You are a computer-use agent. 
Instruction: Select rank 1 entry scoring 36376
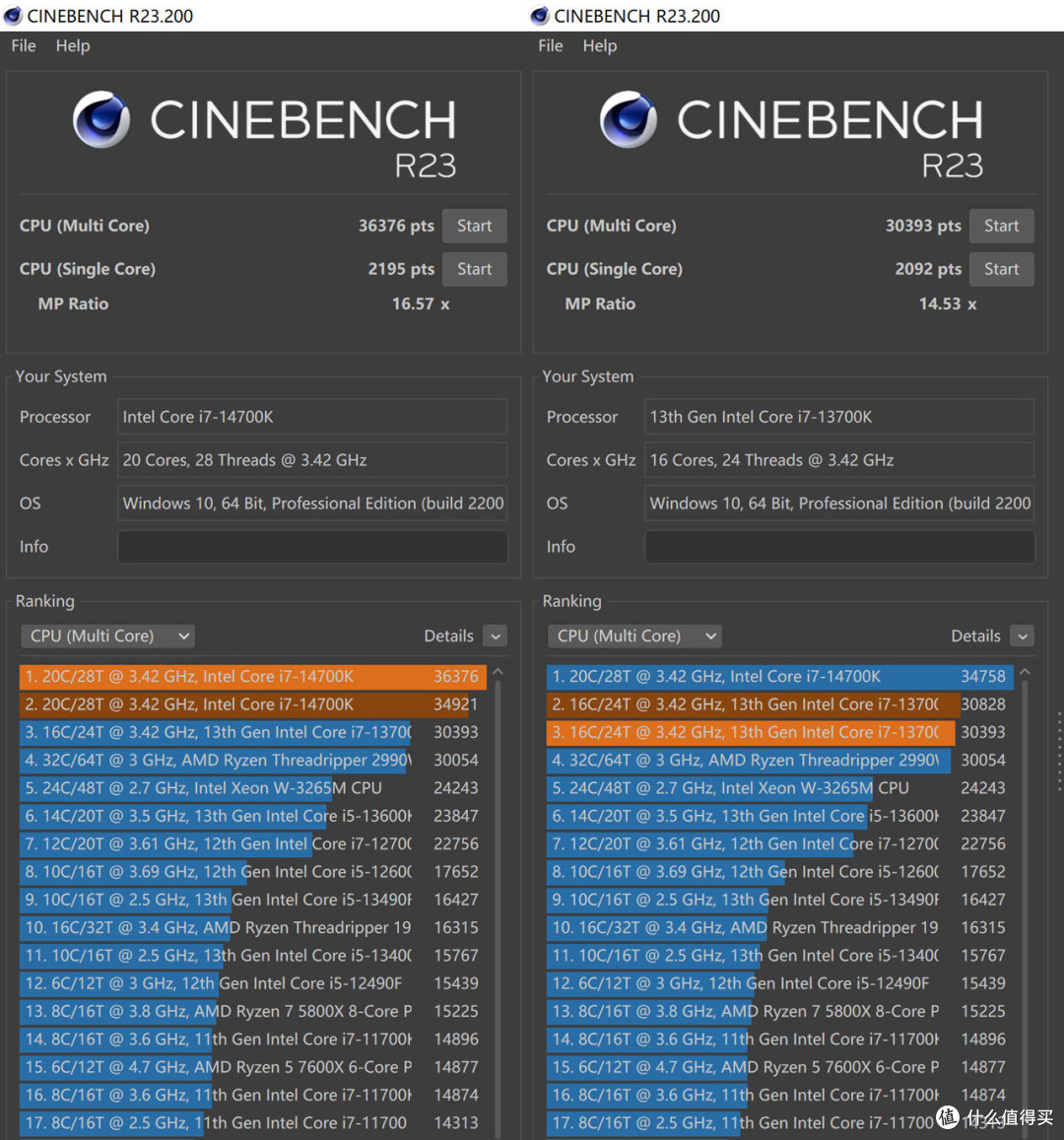coord(252,677)
